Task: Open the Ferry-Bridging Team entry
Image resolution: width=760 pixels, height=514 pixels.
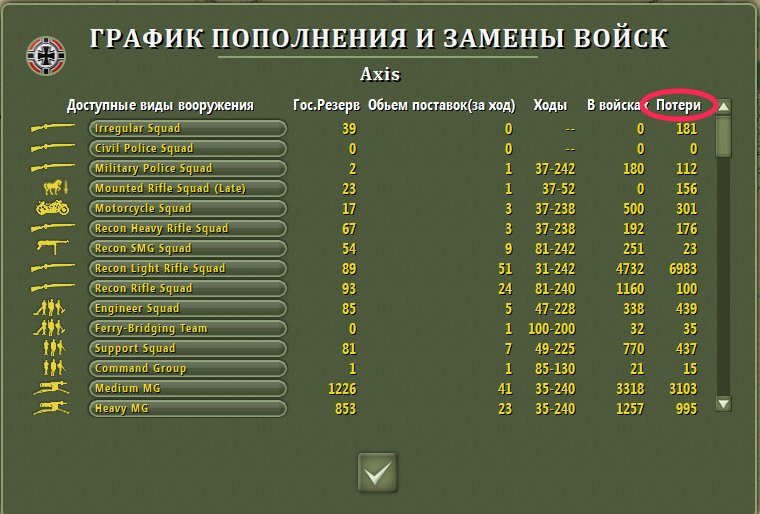Action: [x=188, y=328]
